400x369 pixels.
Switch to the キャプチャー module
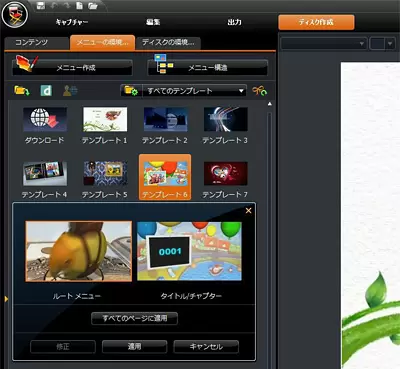72,22
